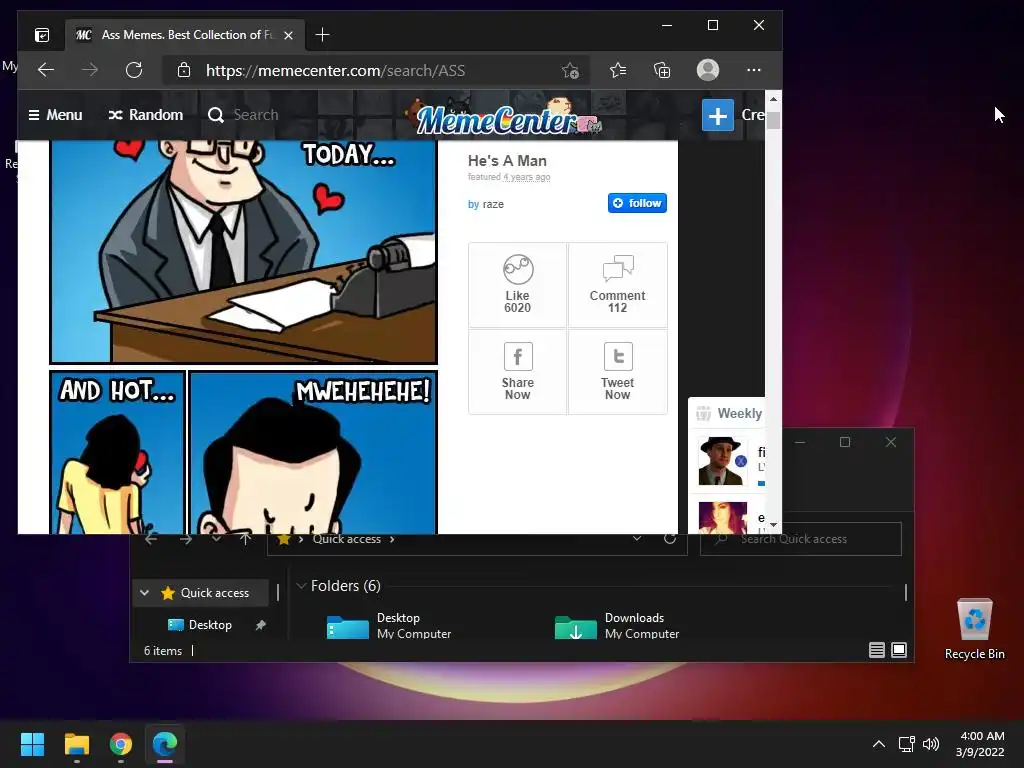Open Comment 112 section
This screenshot has width=1024, height=768.
[x=618, y=285]
